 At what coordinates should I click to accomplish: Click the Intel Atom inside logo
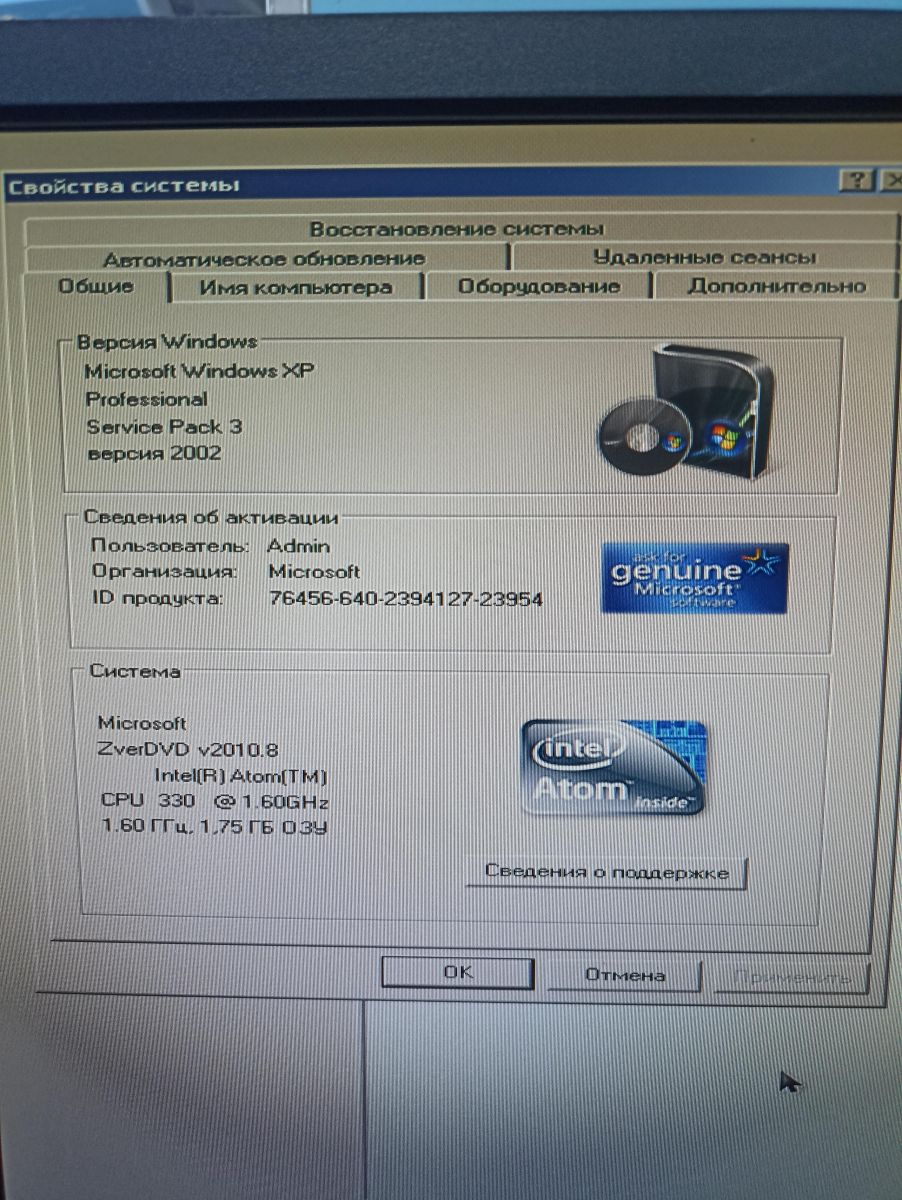[614, 767]
